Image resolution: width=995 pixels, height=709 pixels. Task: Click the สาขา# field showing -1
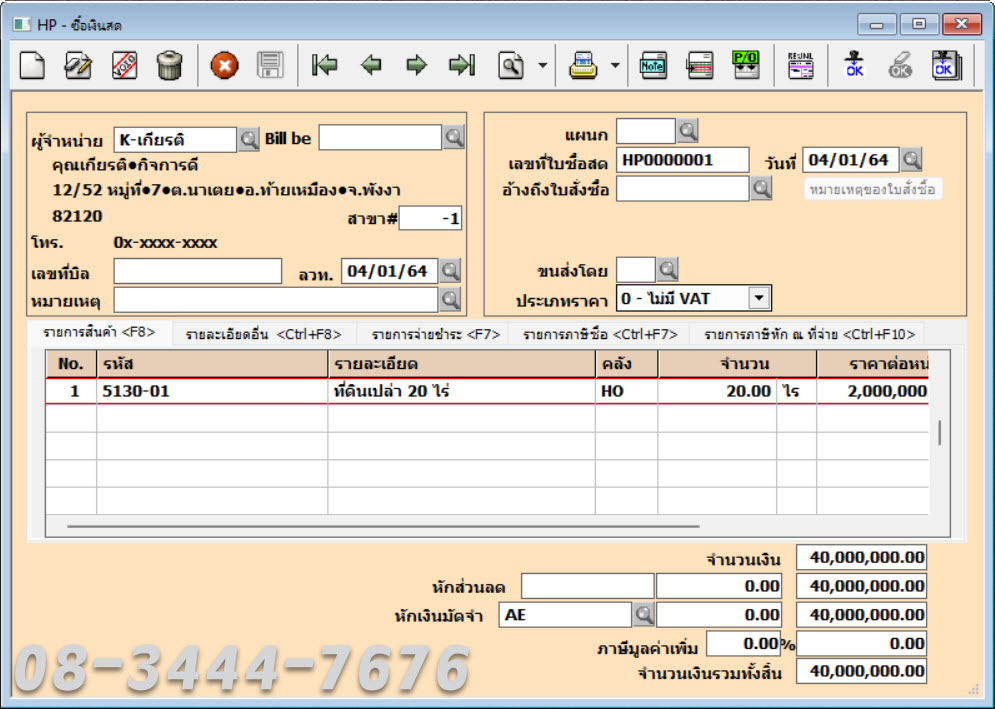click(x=430, y=218)
